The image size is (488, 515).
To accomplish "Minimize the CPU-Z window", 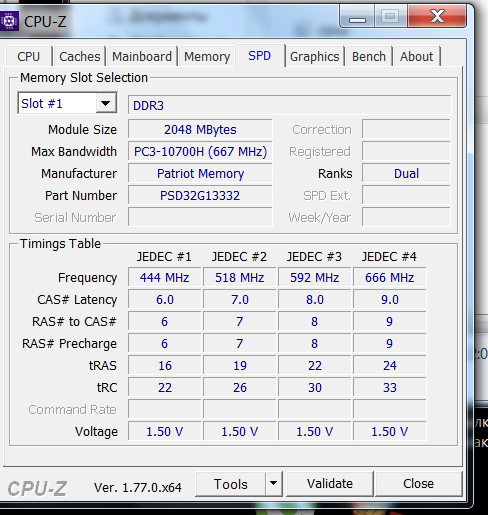I will [357, 17].
